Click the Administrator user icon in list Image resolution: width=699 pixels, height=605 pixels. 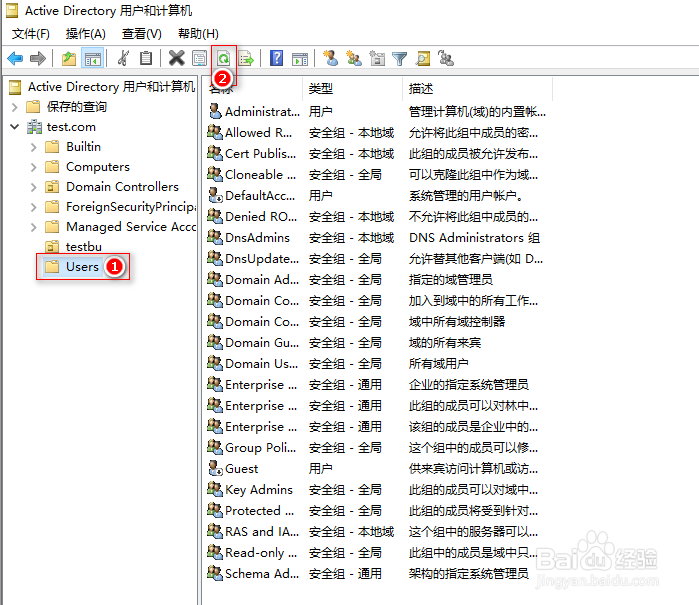[x=215, y=111]
